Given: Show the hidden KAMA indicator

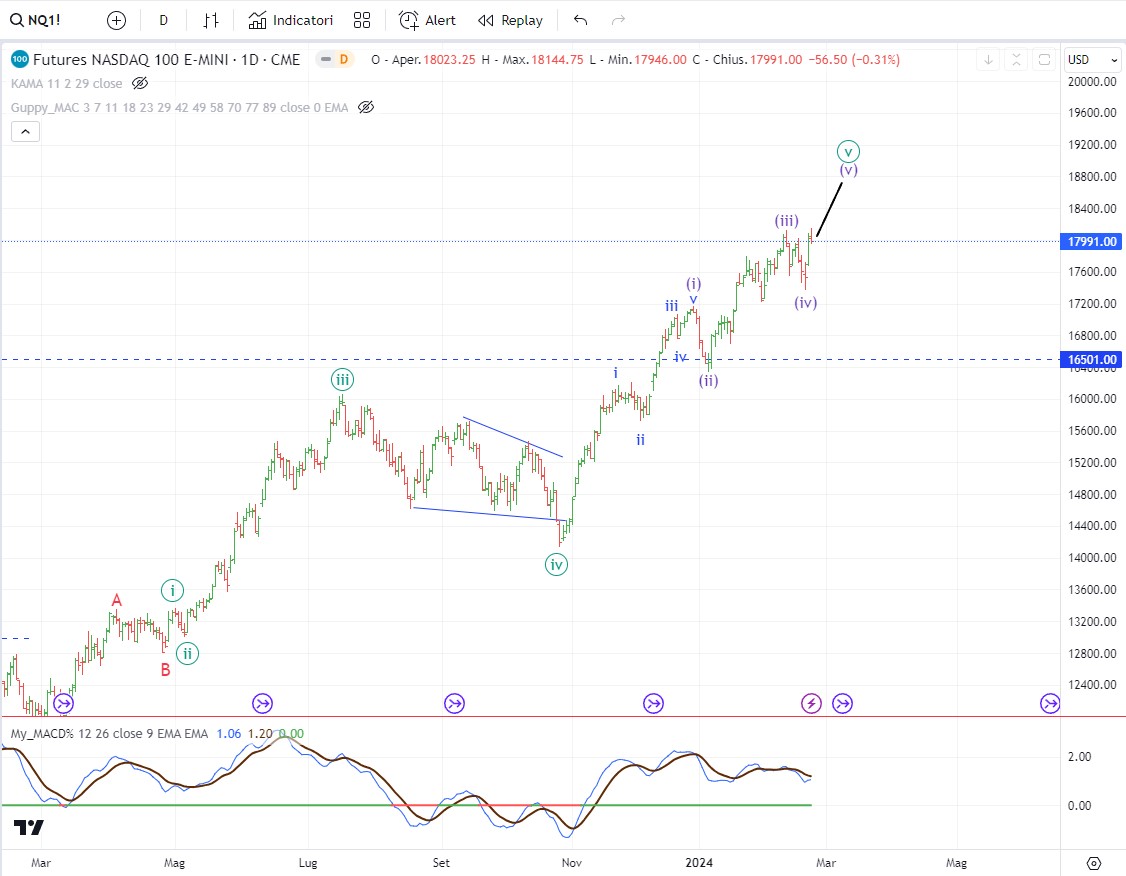Looking at the screenshot, I should pos(140,83).
